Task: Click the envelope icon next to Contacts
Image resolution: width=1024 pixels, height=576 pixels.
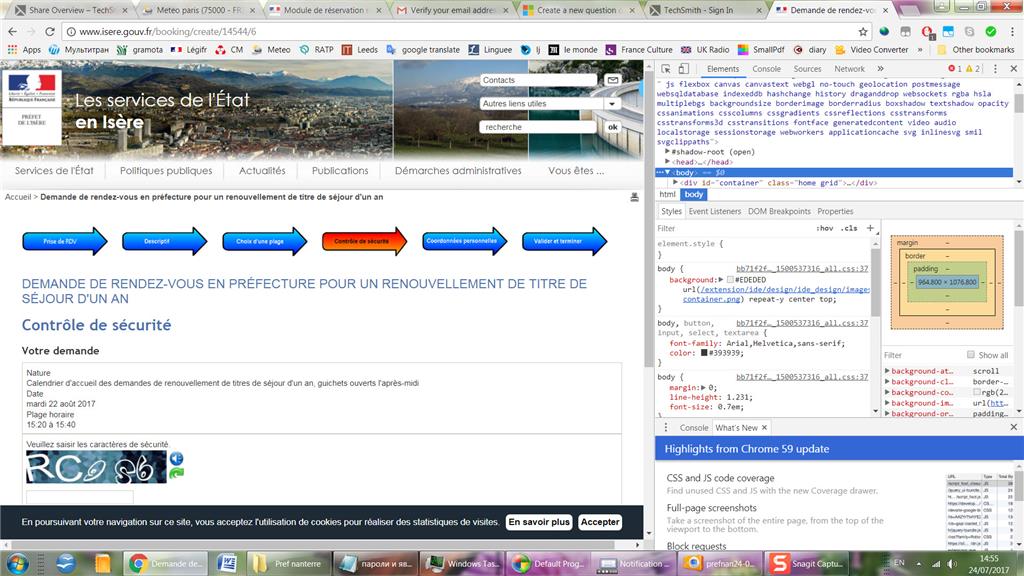Action: [x=613, y=80]
